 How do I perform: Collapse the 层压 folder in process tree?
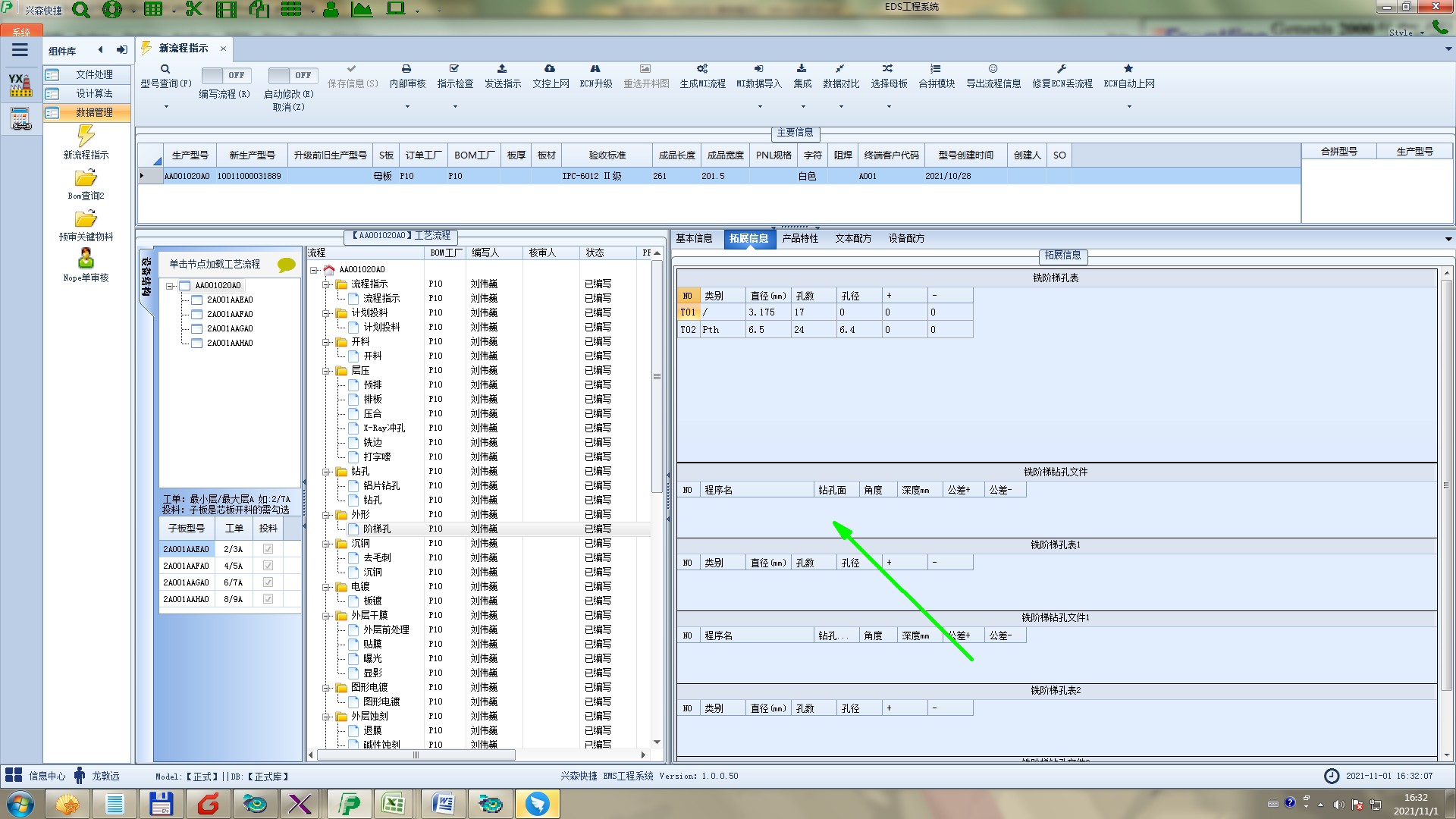click(x=327, y=371)
